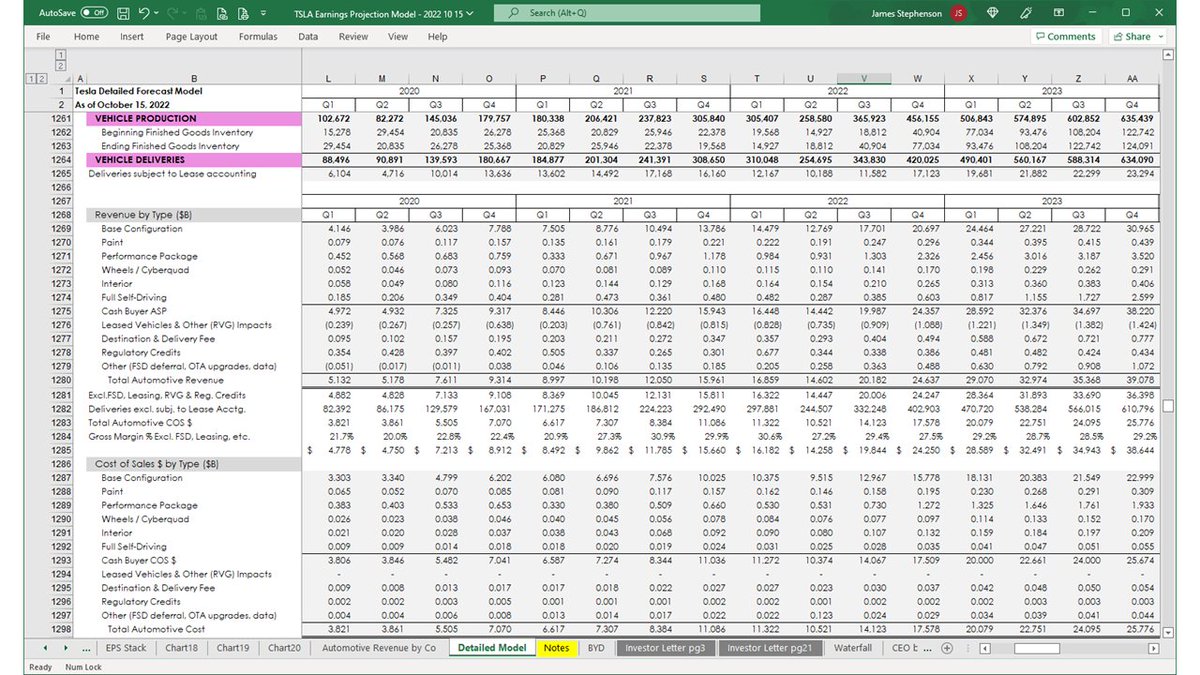
Task: Switch to the BYD sheet tab
Action: point(596,648)
